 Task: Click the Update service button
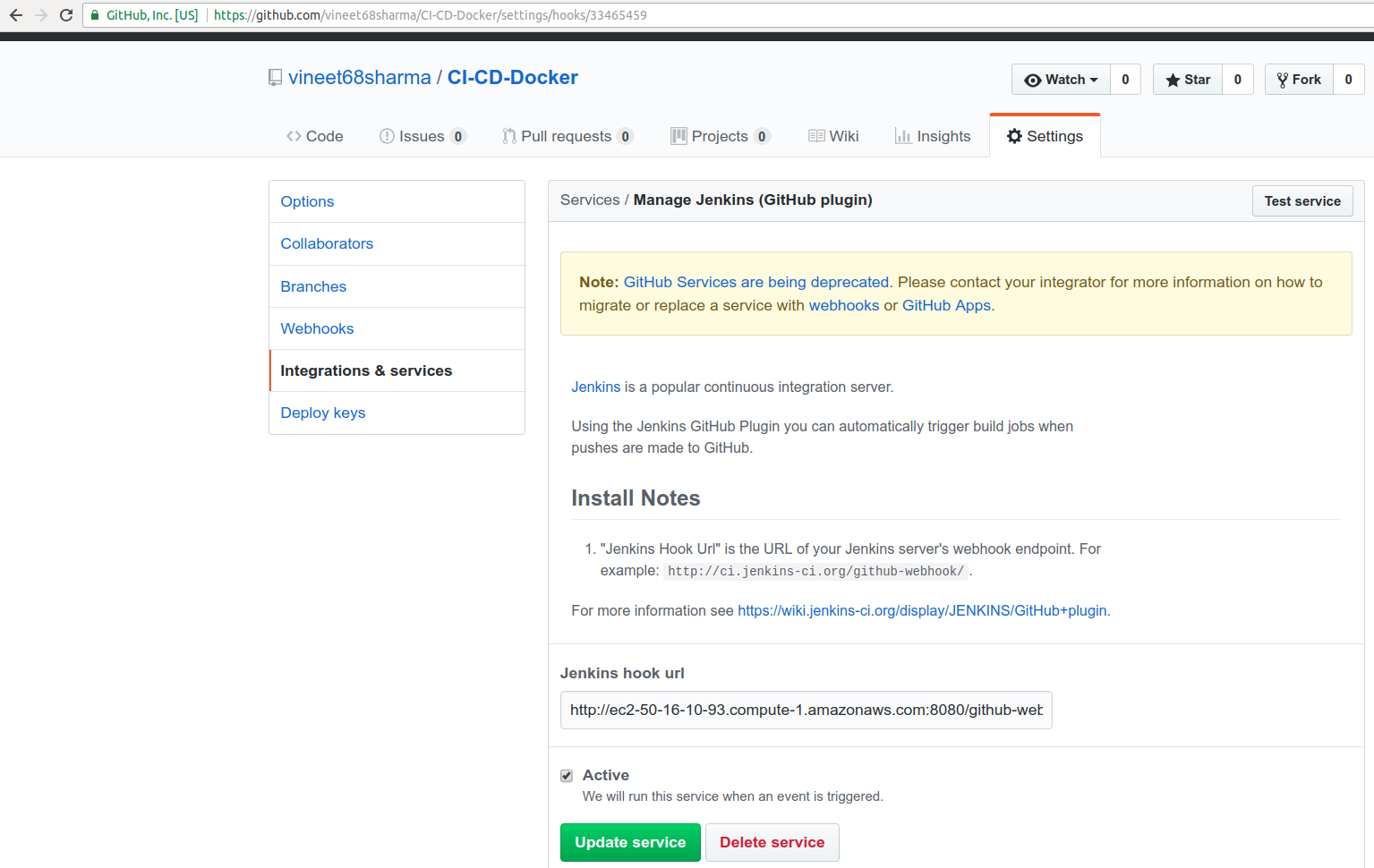[x=630, y=842]
